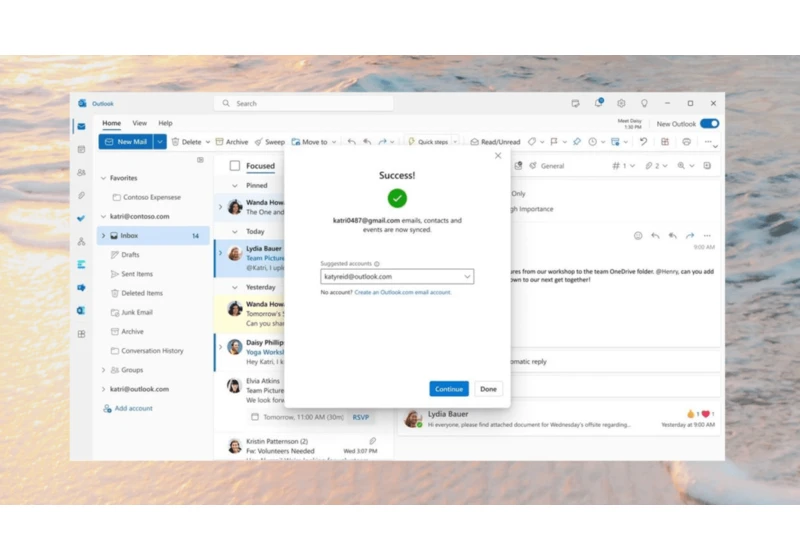Open the People icon in the left rail
This screenshot has height=560, width=800.
[81, 172]
